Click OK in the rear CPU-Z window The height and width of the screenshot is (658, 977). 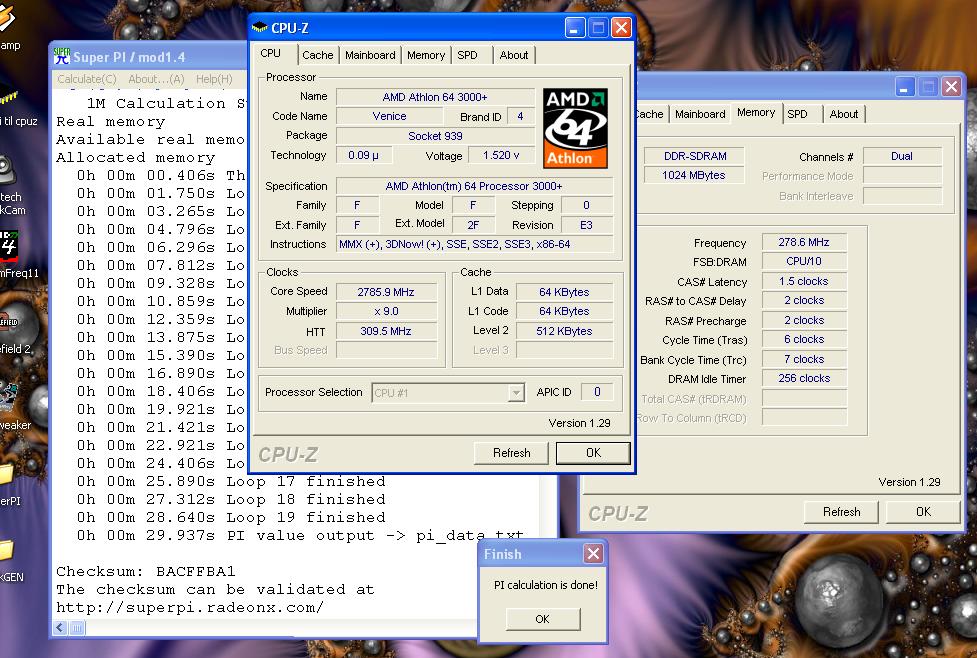[x=923, y=512]
